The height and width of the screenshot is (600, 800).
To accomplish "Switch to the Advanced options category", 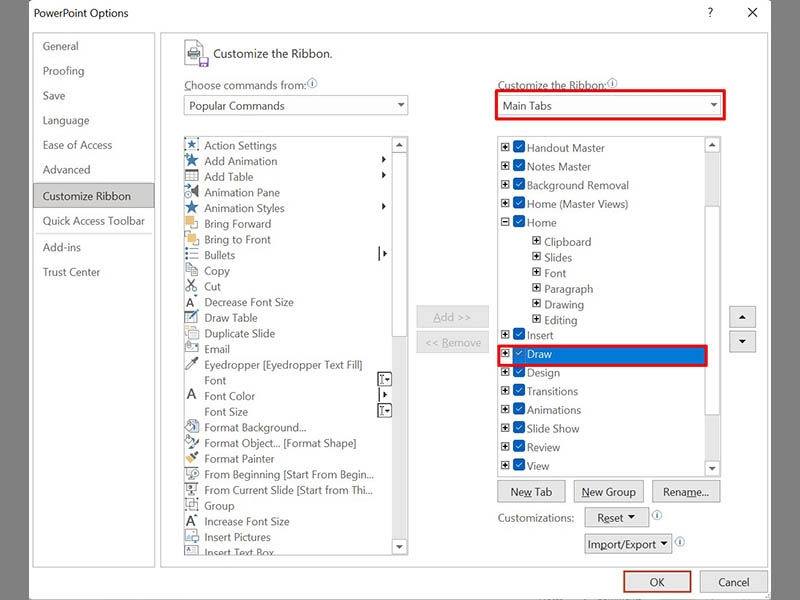I will (x=66, y=170).
